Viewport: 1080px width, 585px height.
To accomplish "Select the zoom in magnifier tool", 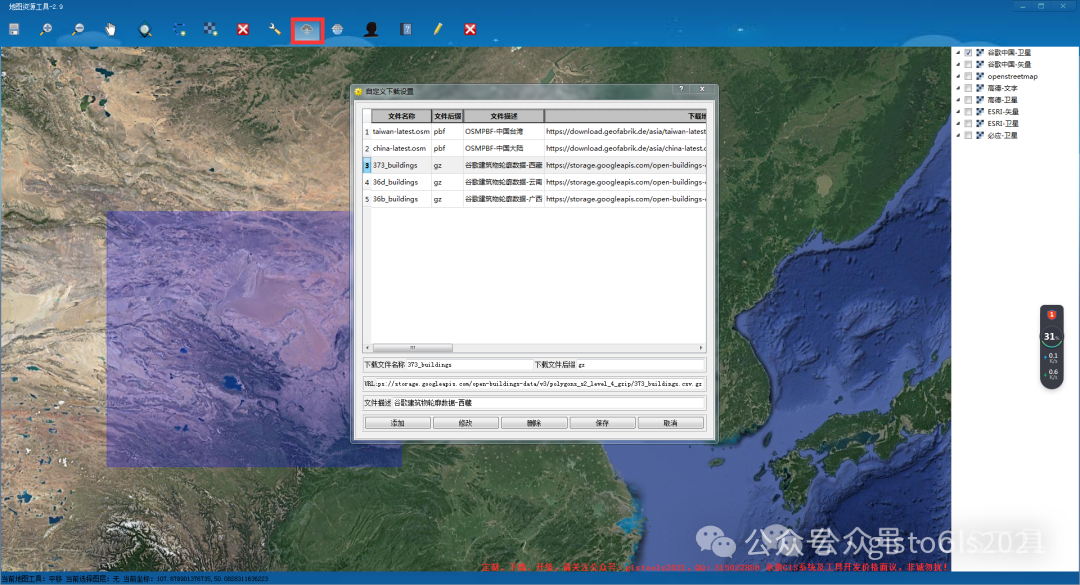I will (46, 29).
